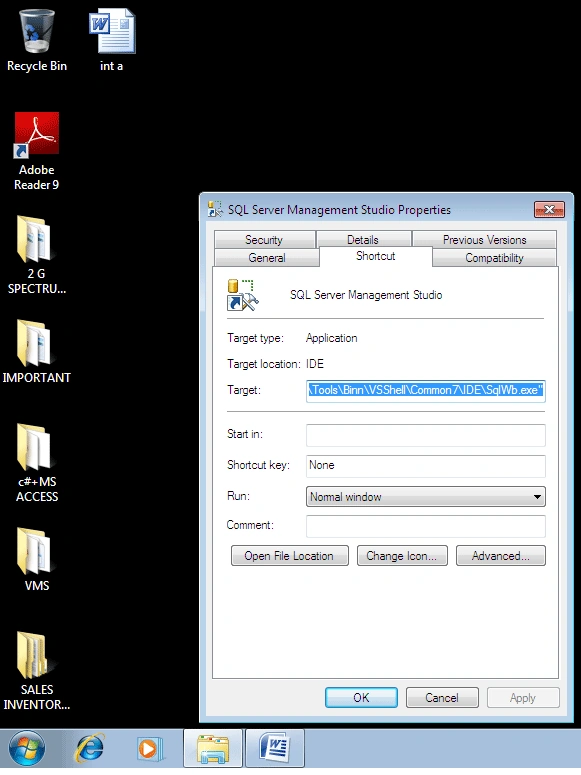Select the Shortcut tab
Viewport: 581px width, 775px height.
point(376,256)
